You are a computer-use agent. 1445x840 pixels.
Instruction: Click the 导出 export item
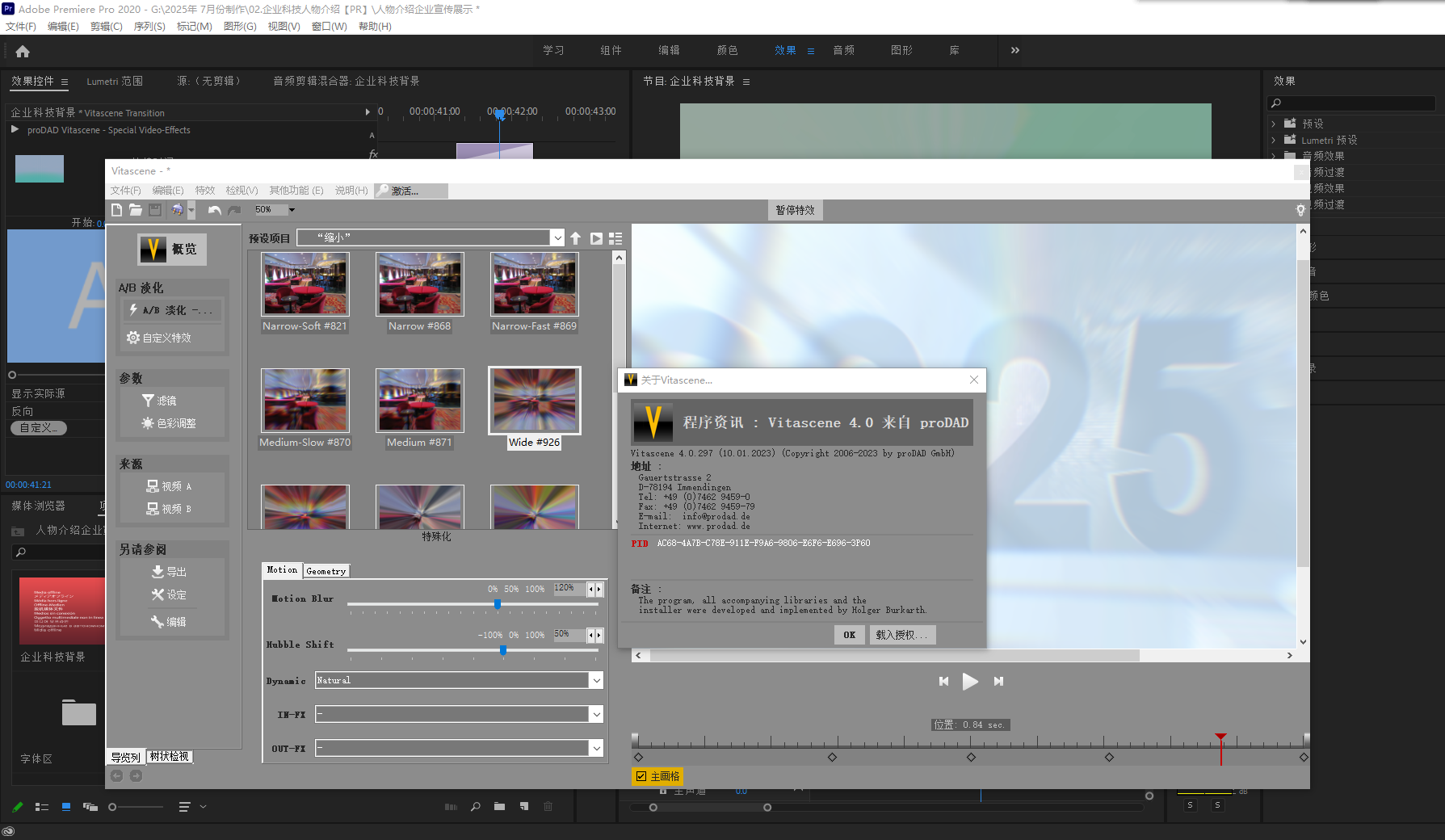[169, 572]
